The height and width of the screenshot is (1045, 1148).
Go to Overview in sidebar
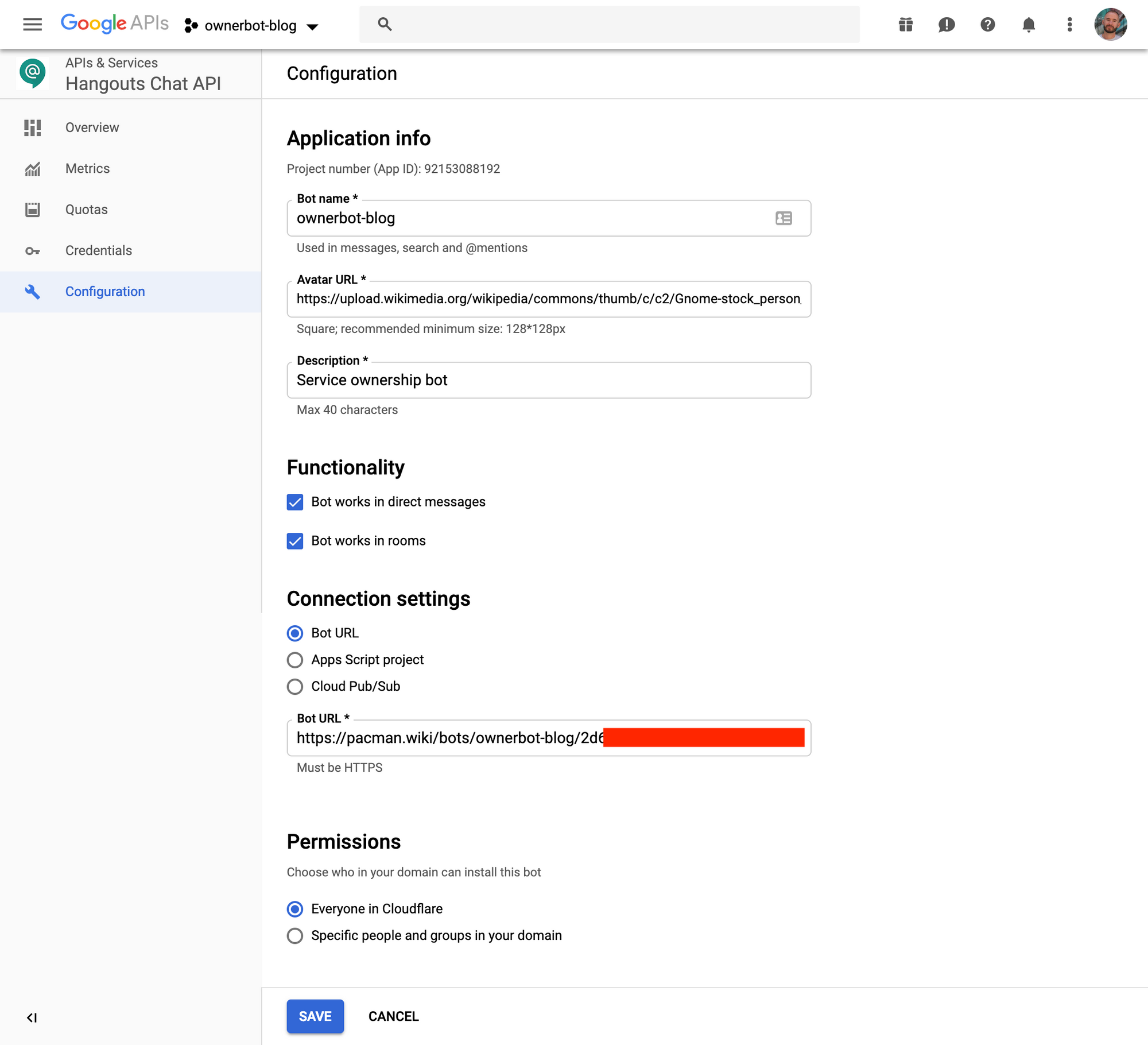click(131, 127)
